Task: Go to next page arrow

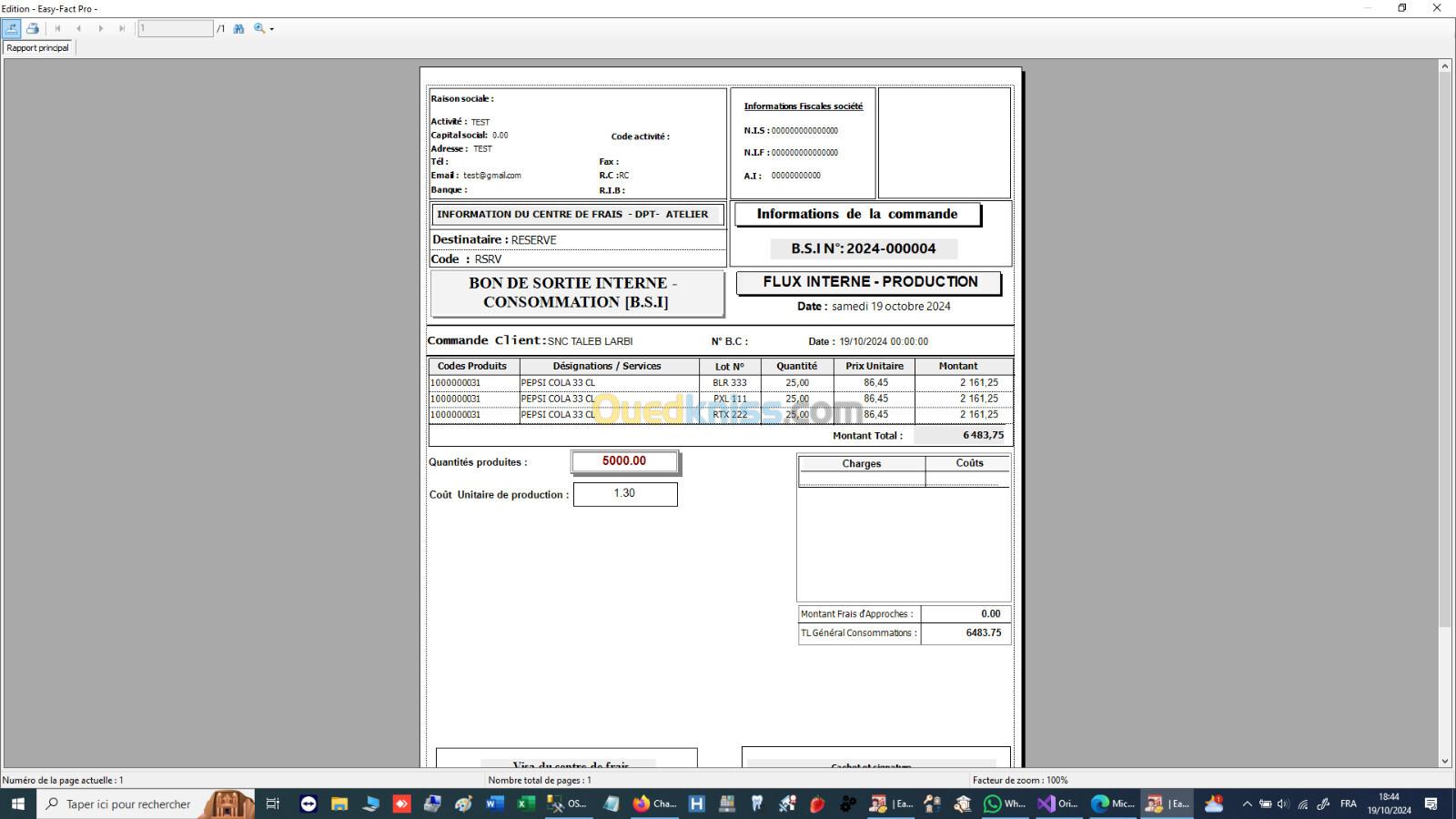Action: tap(100, 28)
